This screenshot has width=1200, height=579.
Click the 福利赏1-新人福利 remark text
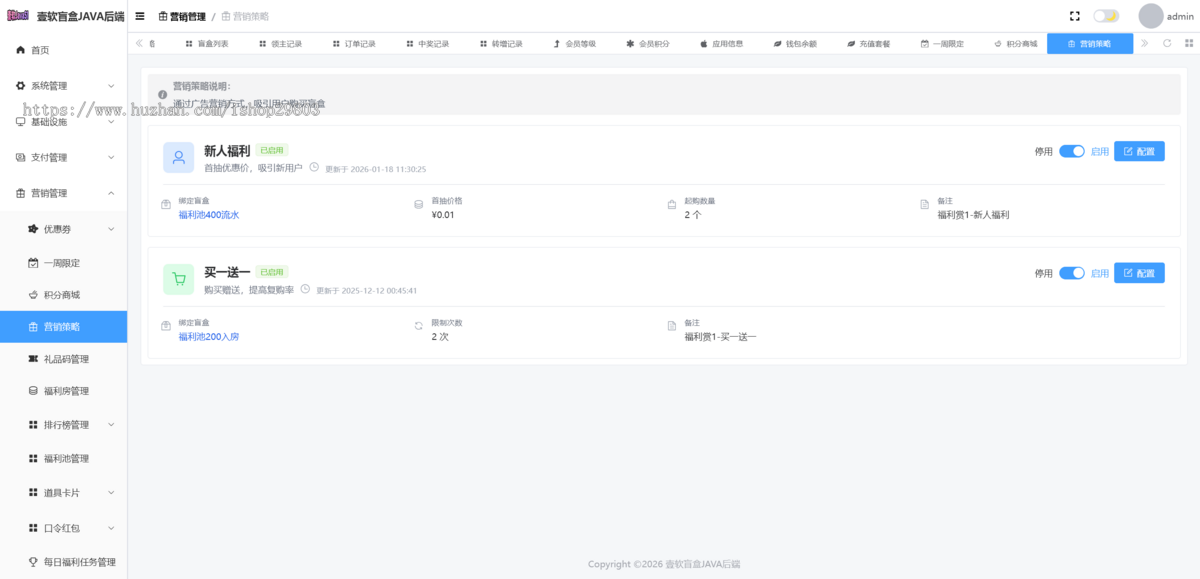[973, 215]
